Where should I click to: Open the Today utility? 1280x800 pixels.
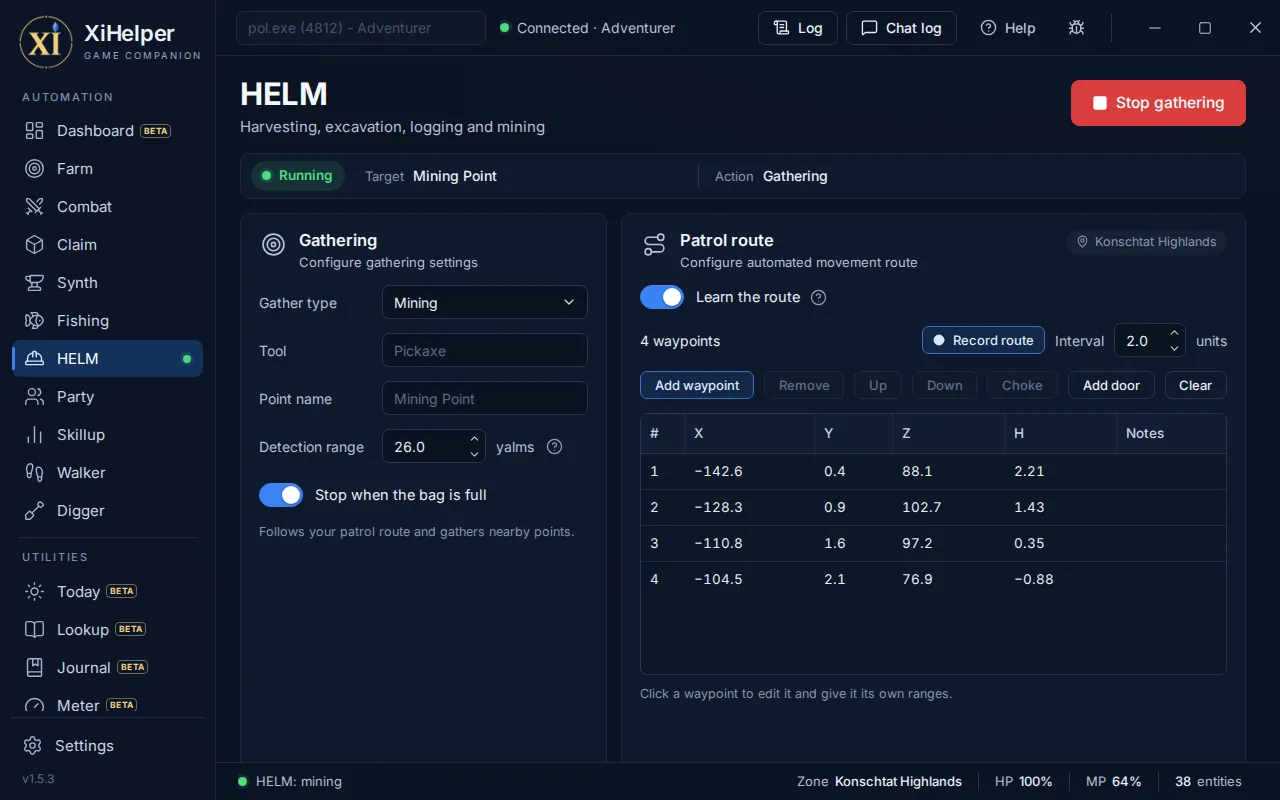108,592
